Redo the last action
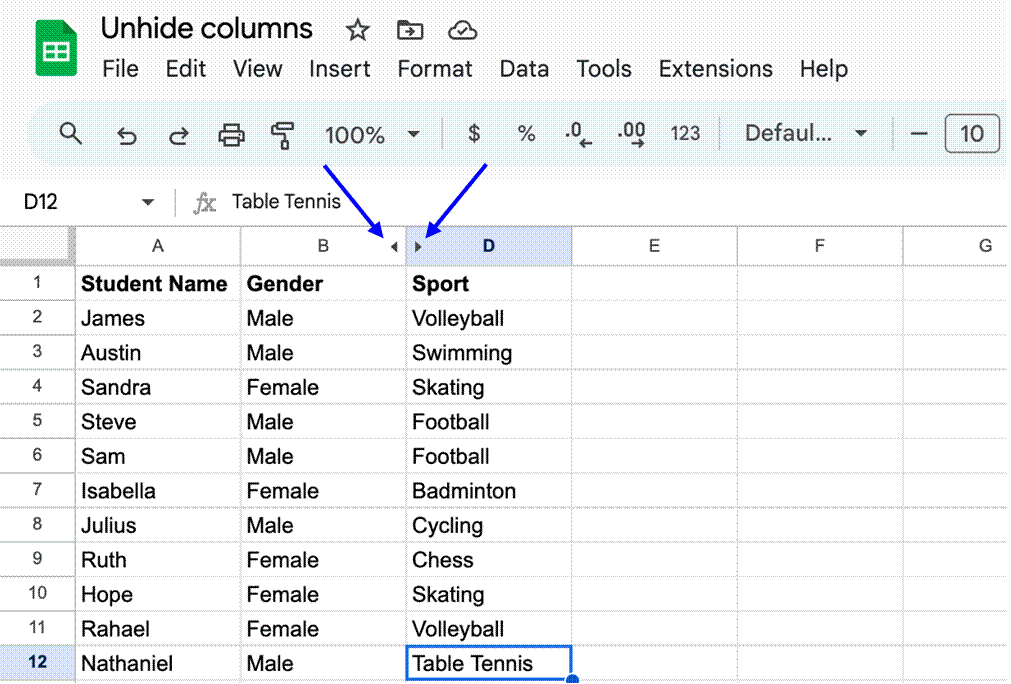The width and height of the screenshot is (1011, 684). (x=178, y=134)
